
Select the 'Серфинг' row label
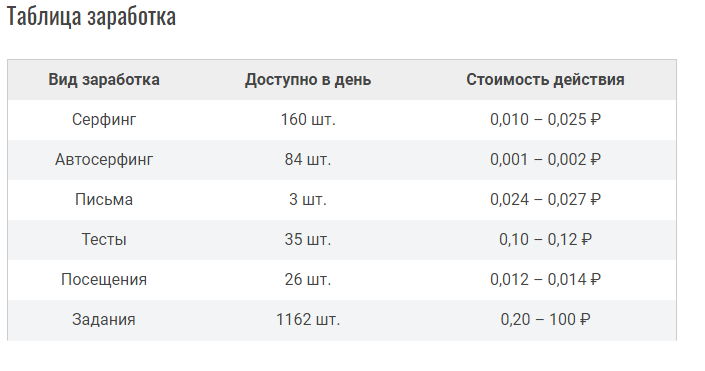[104, 120]
